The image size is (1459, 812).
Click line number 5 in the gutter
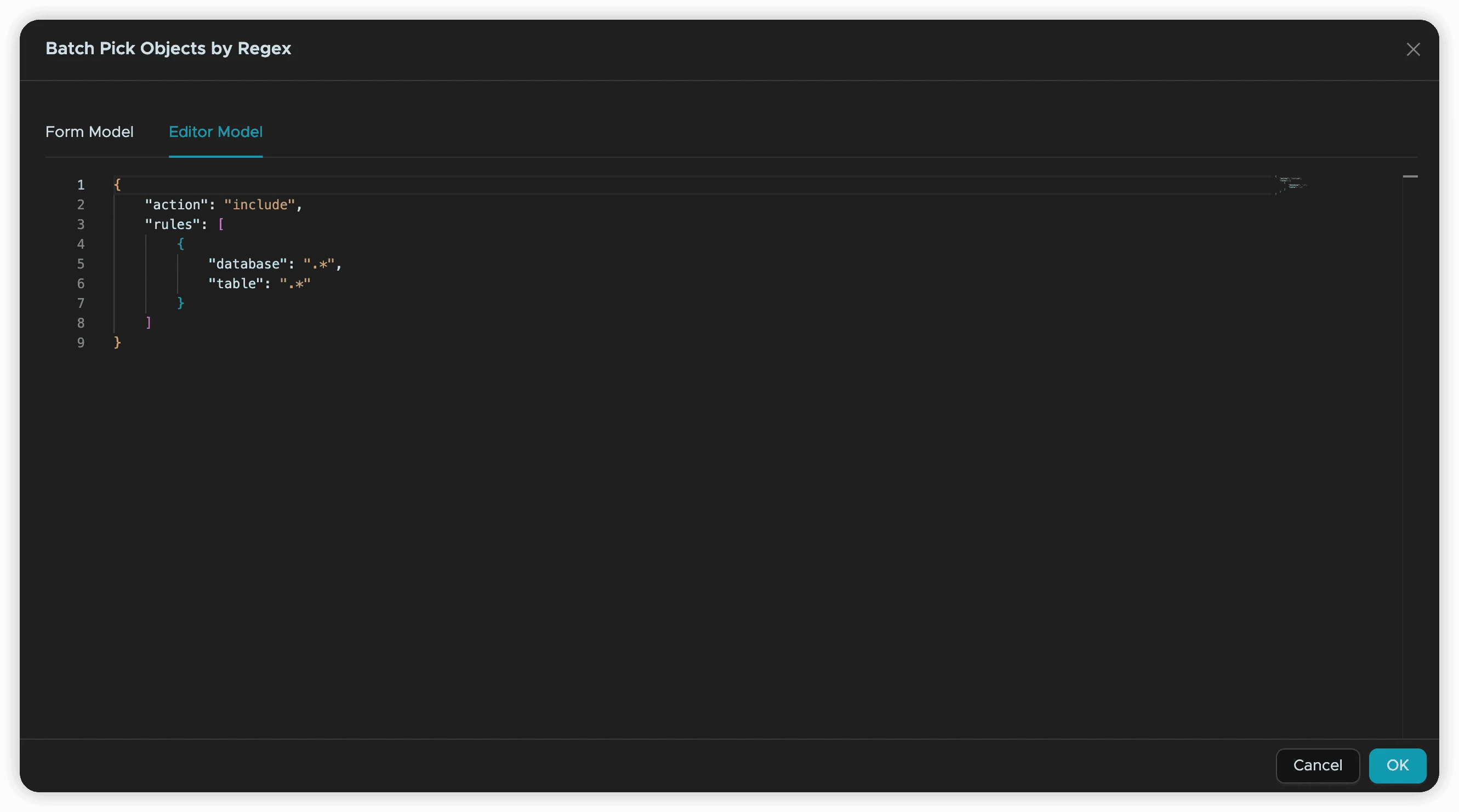click(x=81, y=264)
